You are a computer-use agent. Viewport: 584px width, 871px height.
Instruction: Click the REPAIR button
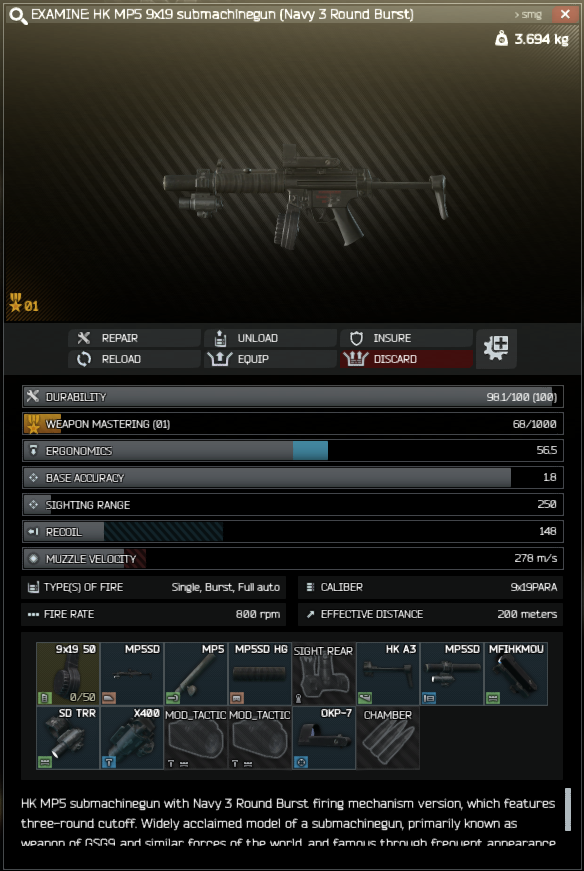coord(134,338)
